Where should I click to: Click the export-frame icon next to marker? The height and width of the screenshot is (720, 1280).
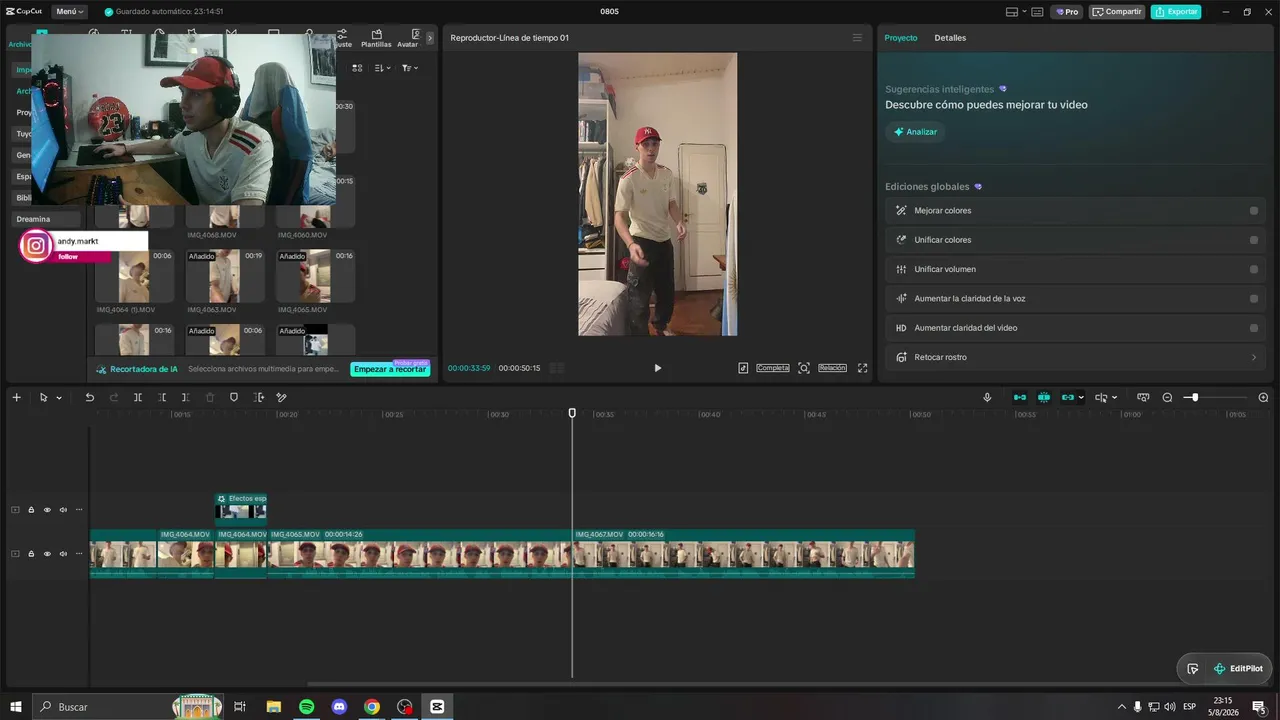tap(259, 397)
